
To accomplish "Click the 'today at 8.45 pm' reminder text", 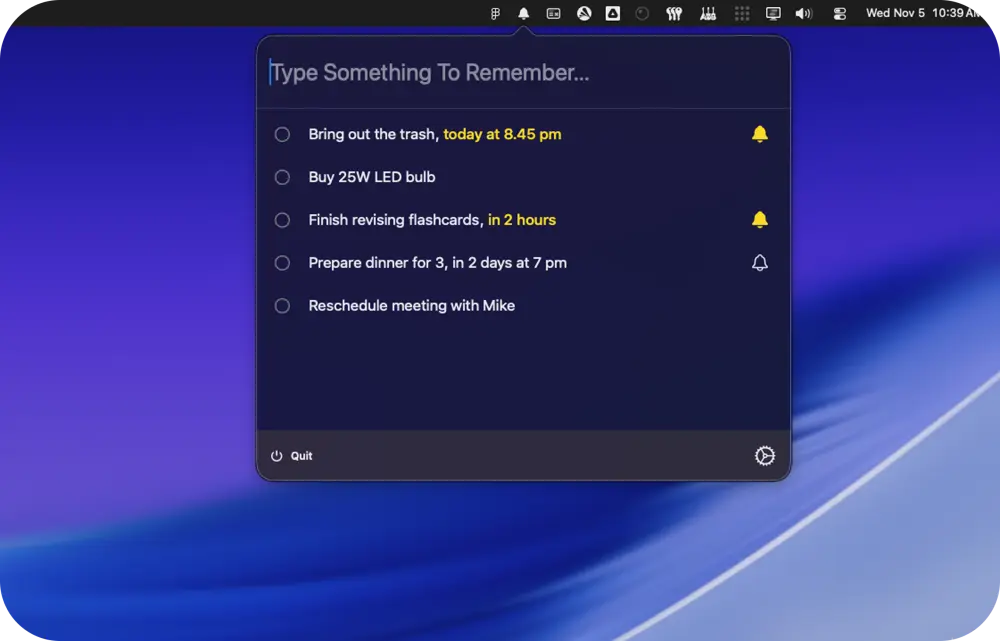I will click(x=503, y=135).
